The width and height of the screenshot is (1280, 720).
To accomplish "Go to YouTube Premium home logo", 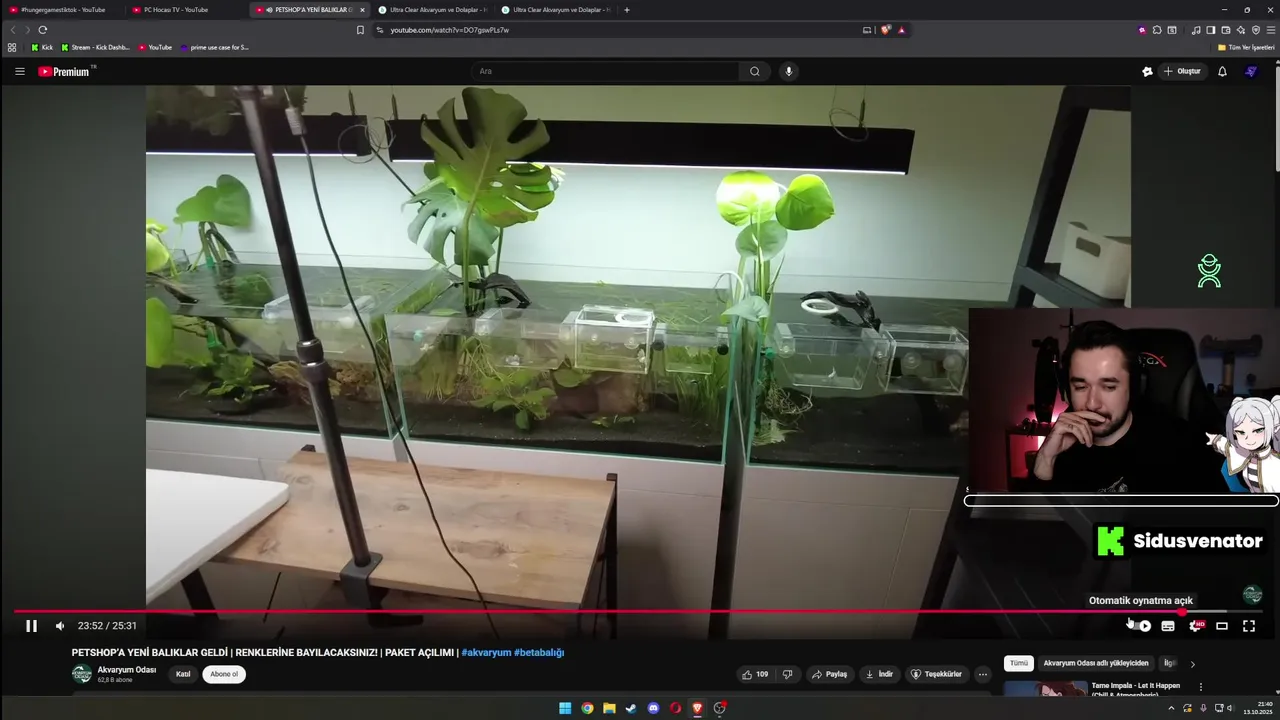I will (66, 71).
